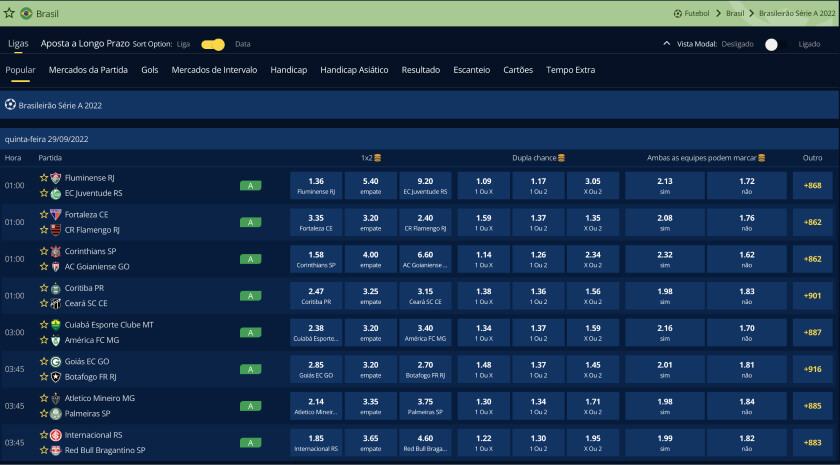Screen dimensions: 840x465
Task: Favorite Ceará SC CE with its star
Action: click(44, 303)
